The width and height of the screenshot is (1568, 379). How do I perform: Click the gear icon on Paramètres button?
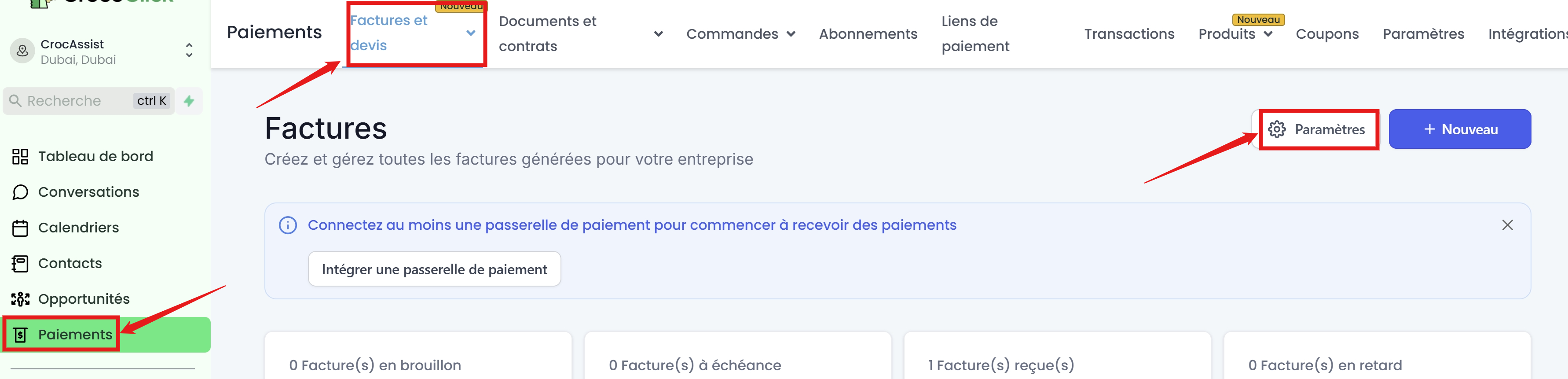point(1276,129)
